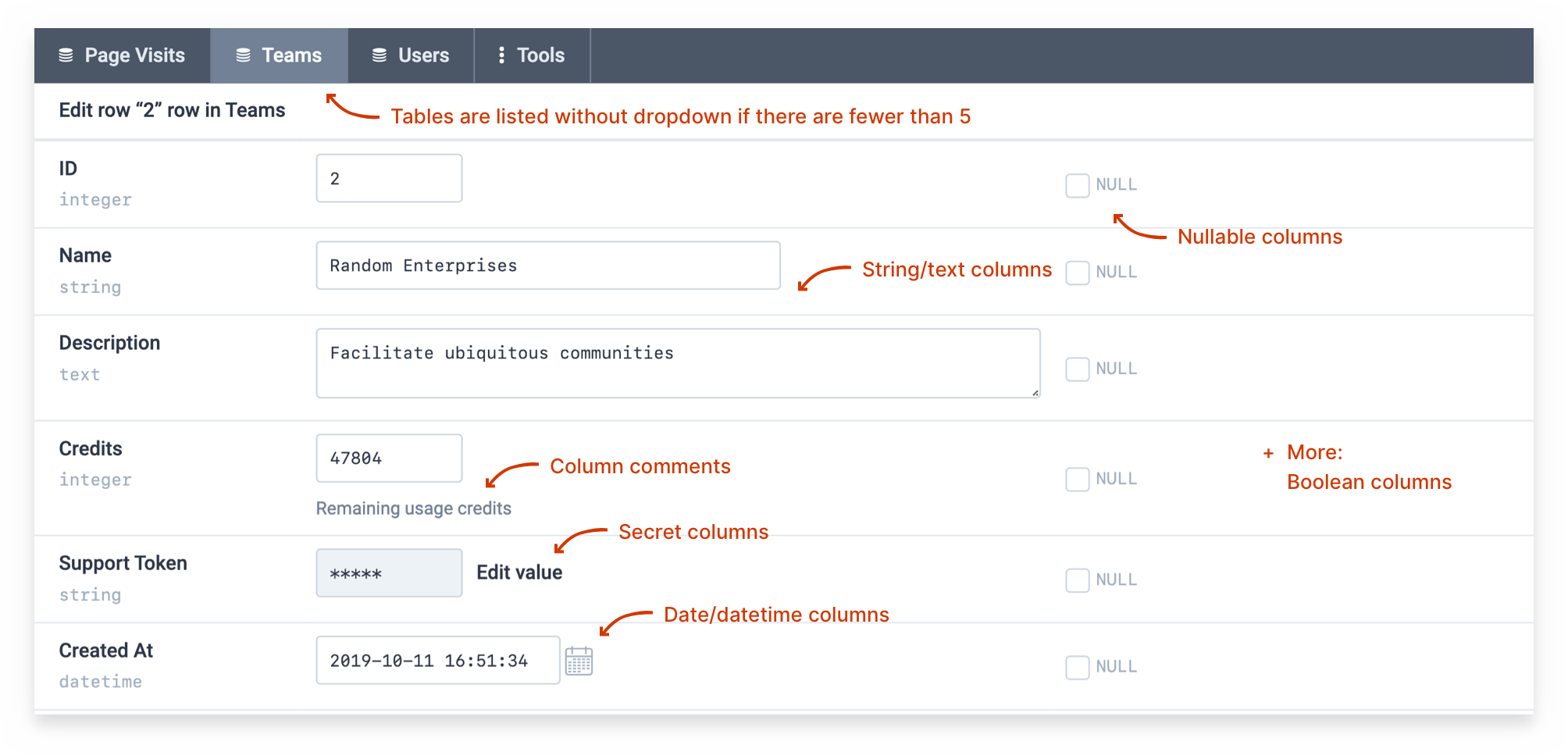Click the Name text field
This screenshot has width=1568, height=756.
point(547,266)
